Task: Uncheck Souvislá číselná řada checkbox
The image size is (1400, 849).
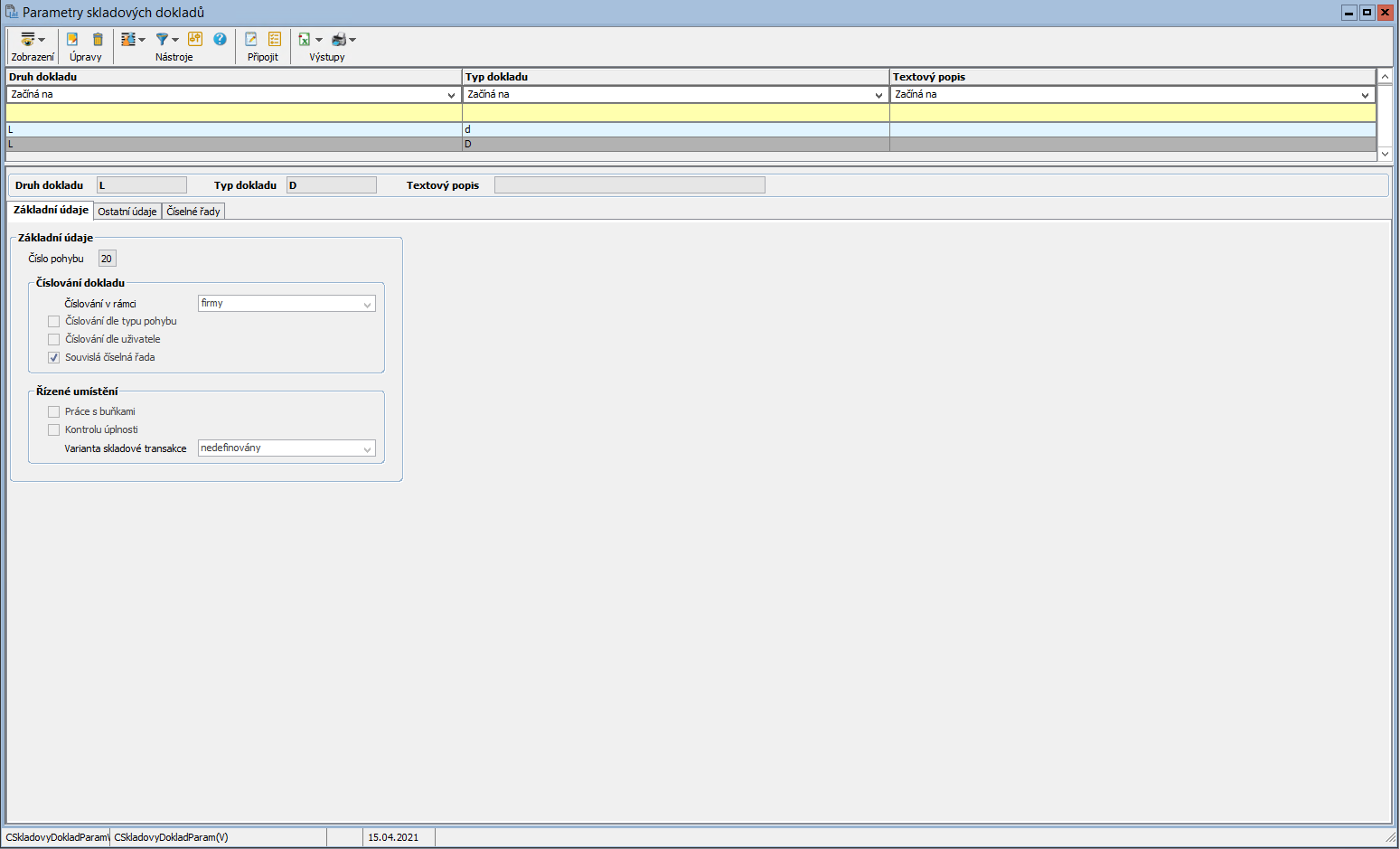Action: click(54, 358)
